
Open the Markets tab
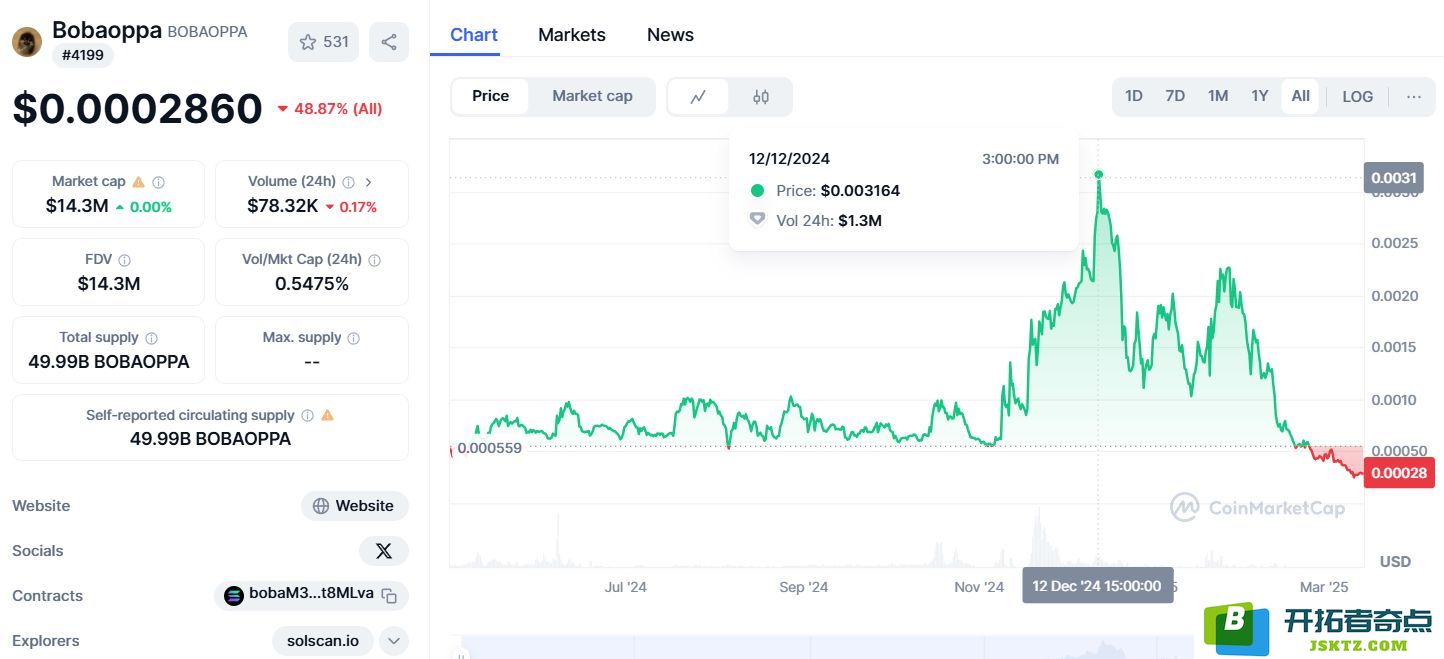[572, 35]
